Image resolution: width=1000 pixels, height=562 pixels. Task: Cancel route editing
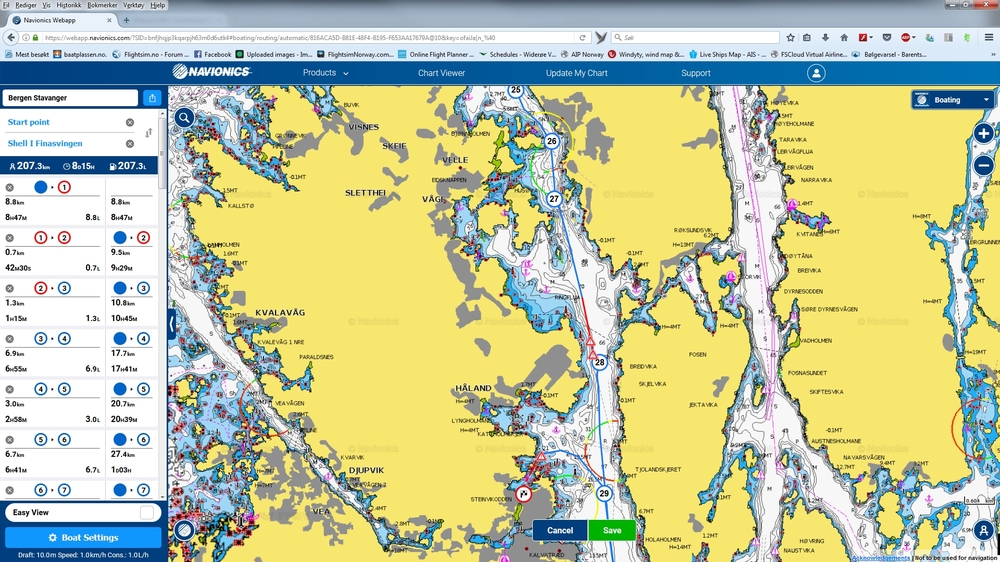560,530
